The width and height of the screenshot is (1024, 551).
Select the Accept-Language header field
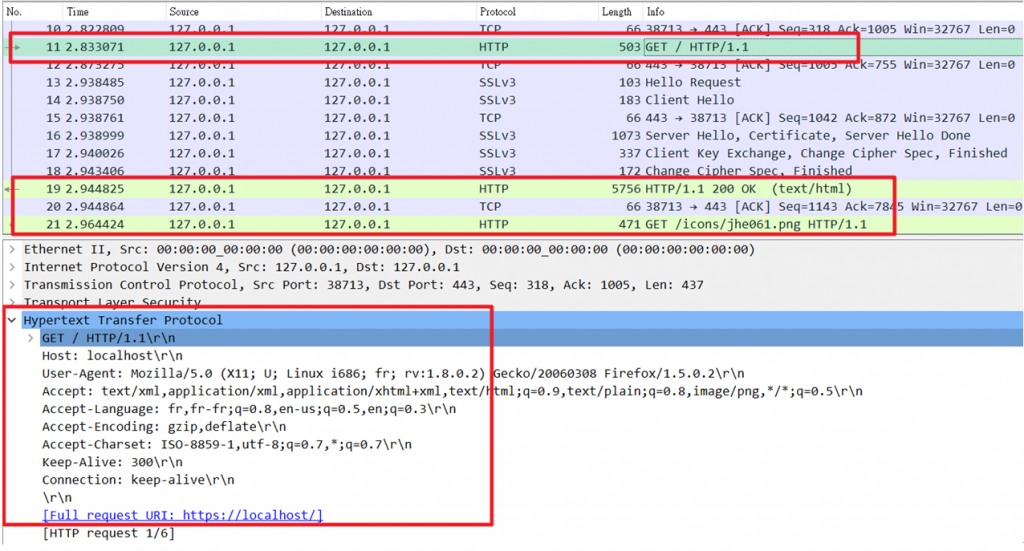coord(249,409)
